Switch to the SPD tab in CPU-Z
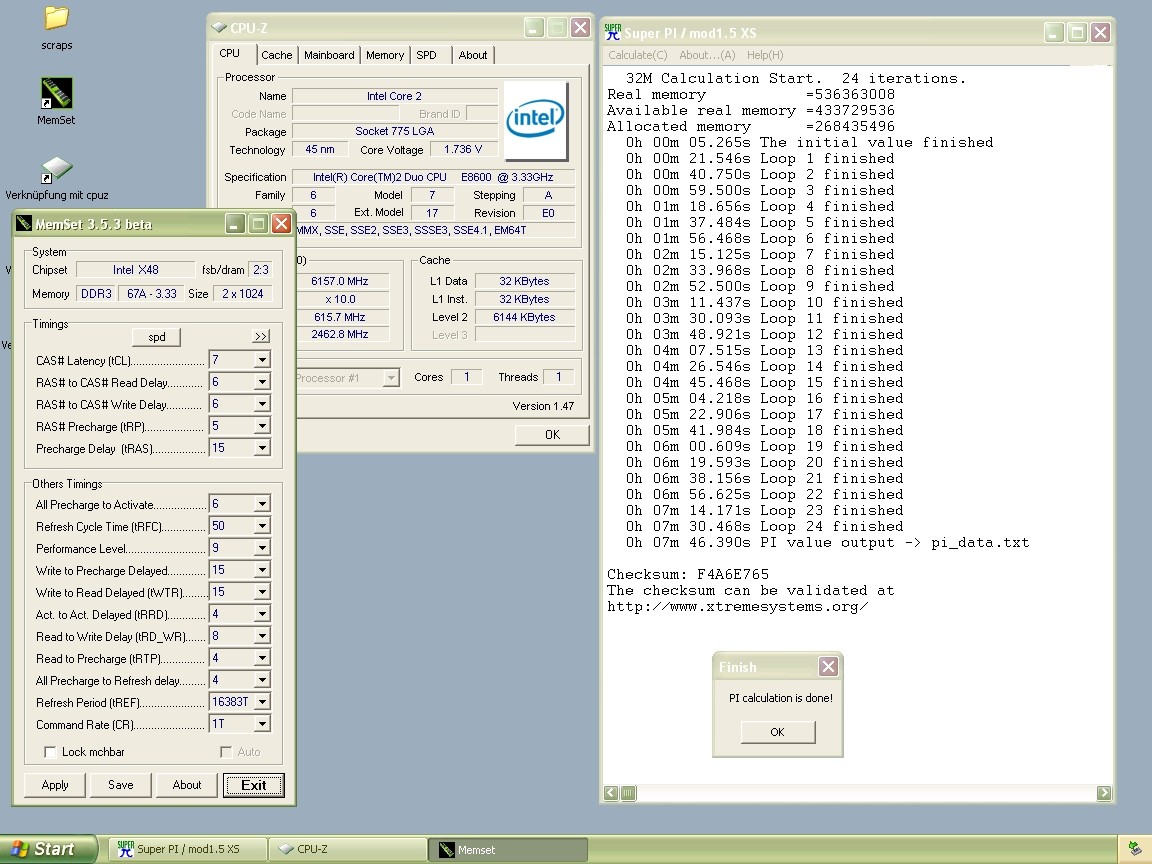1152x864 pixels. pyautogui.click(x=426, y=55)
